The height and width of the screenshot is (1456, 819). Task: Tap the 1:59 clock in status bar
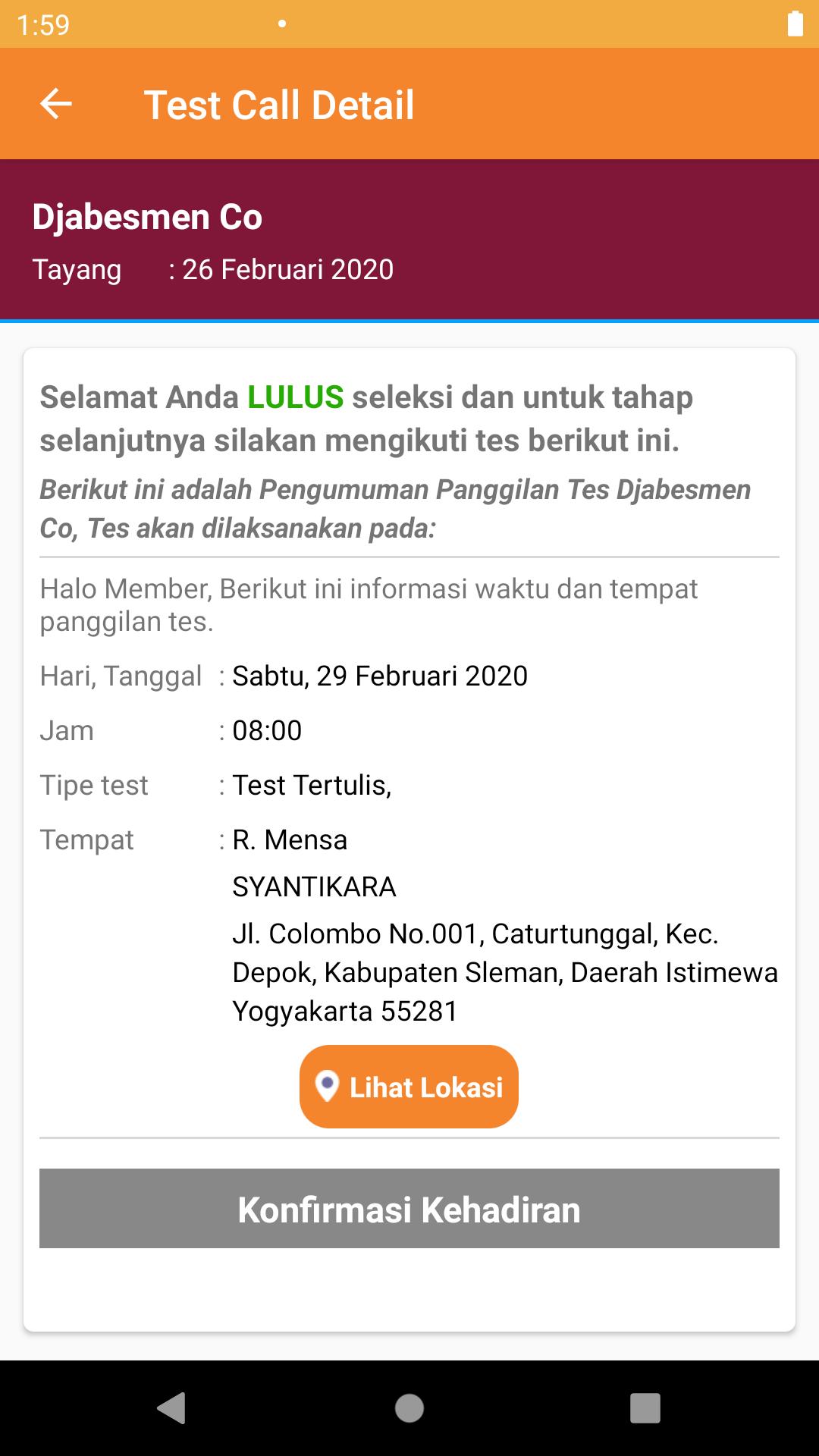pyautogui.click(x=43, y=25)
